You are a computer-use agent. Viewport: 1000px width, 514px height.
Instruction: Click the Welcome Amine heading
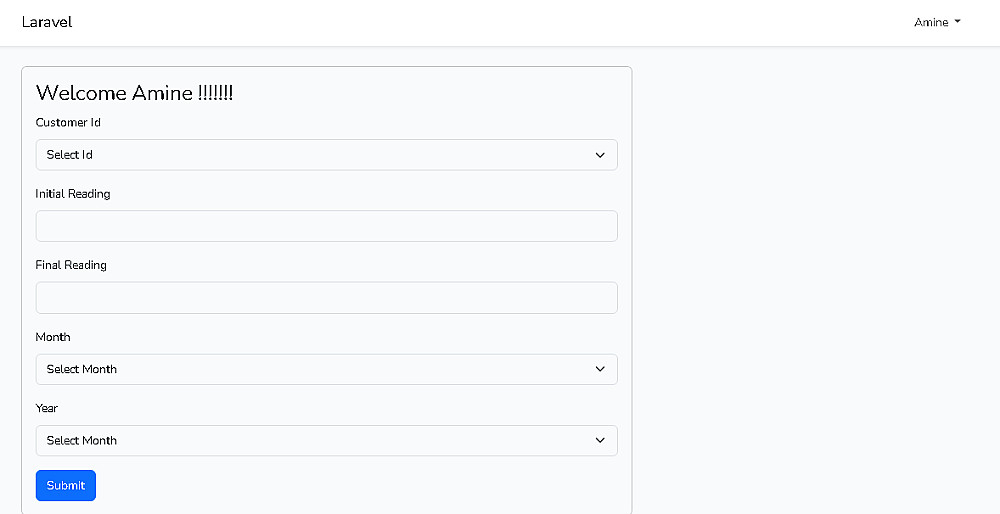pyautogui.click(x=134, y=93)
